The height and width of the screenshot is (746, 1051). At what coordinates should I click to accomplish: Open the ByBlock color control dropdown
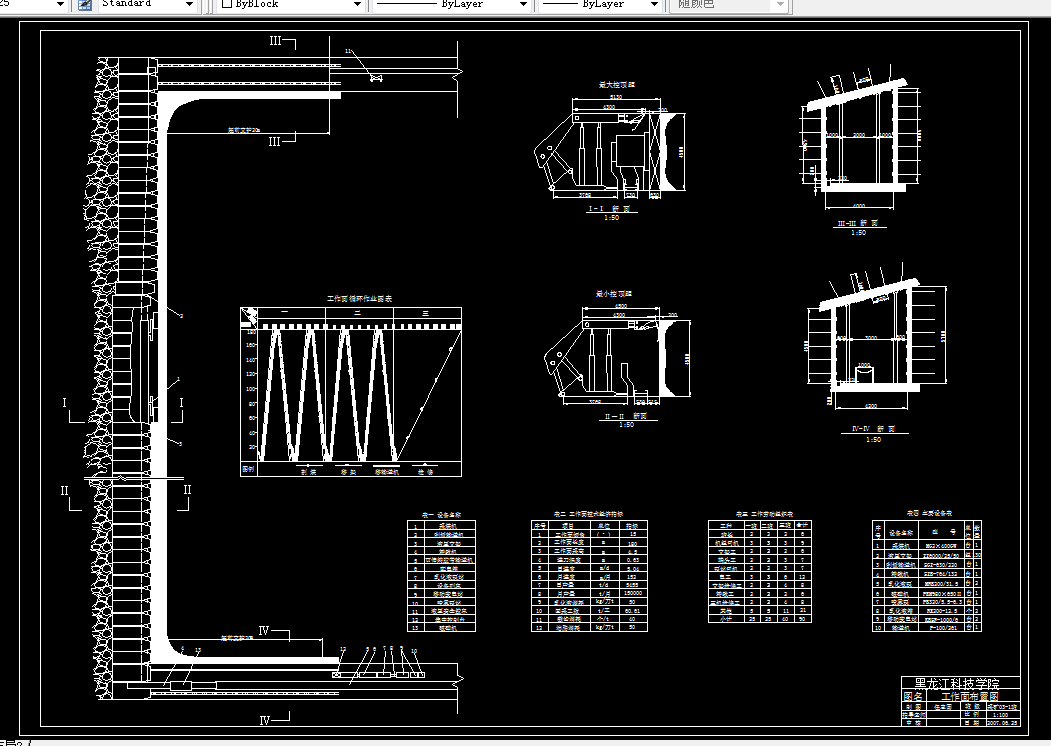(x=357, y=5)
